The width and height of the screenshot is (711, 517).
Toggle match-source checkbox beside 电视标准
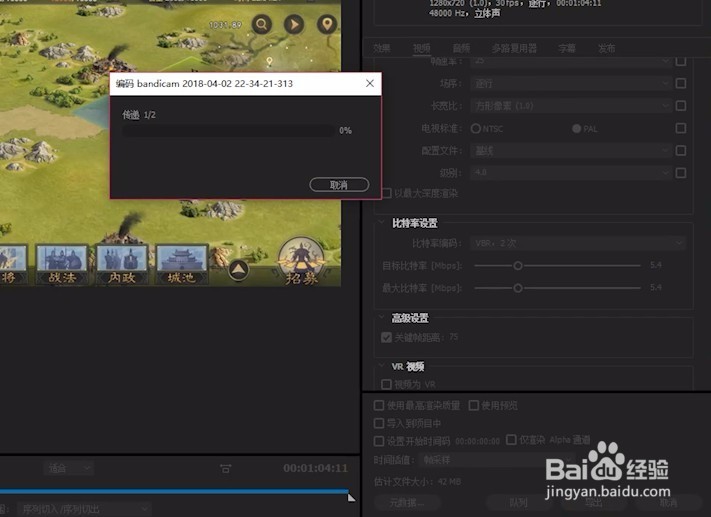tap(681, 128)
